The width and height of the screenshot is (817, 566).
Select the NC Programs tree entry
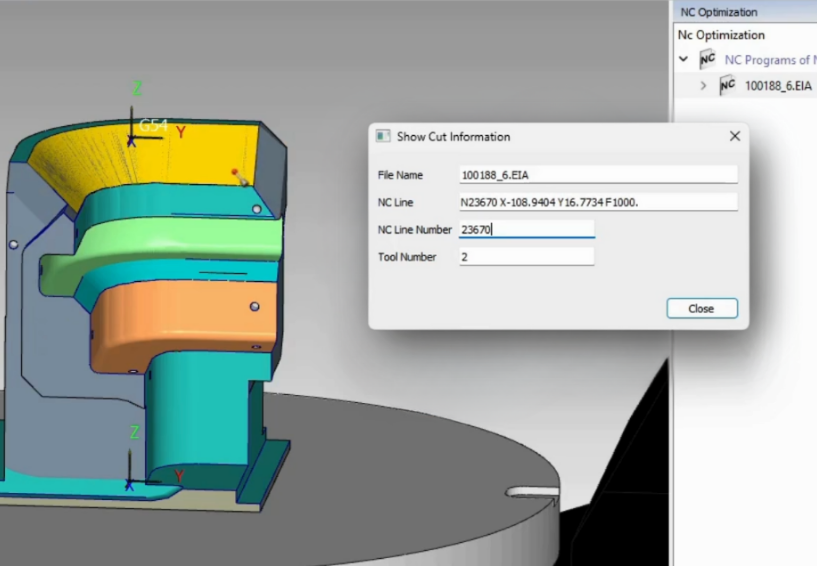pyautogui.click(x=768, y=60)
